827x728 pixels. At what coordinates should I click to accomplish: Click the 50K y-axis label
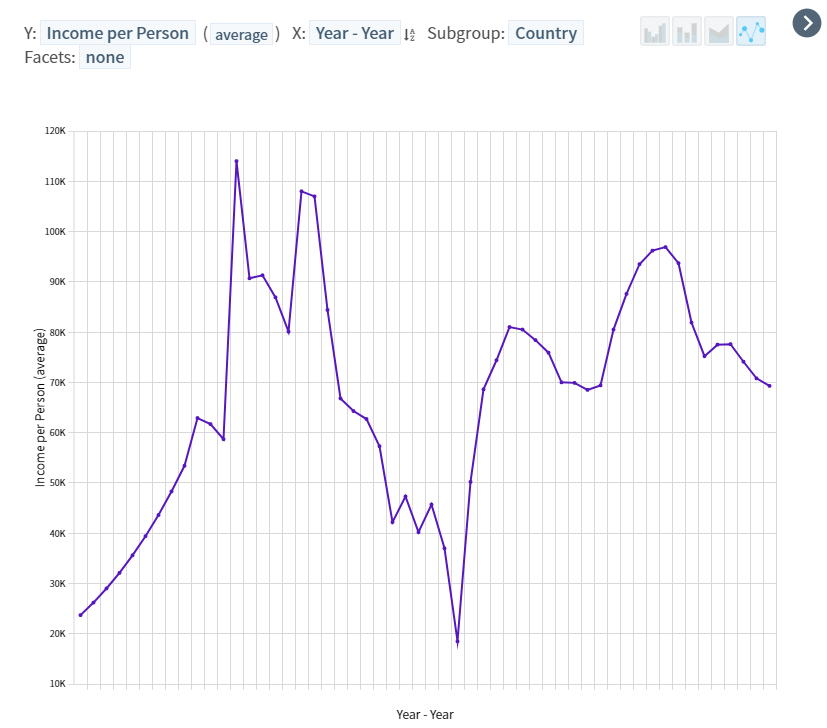[57, 483]
